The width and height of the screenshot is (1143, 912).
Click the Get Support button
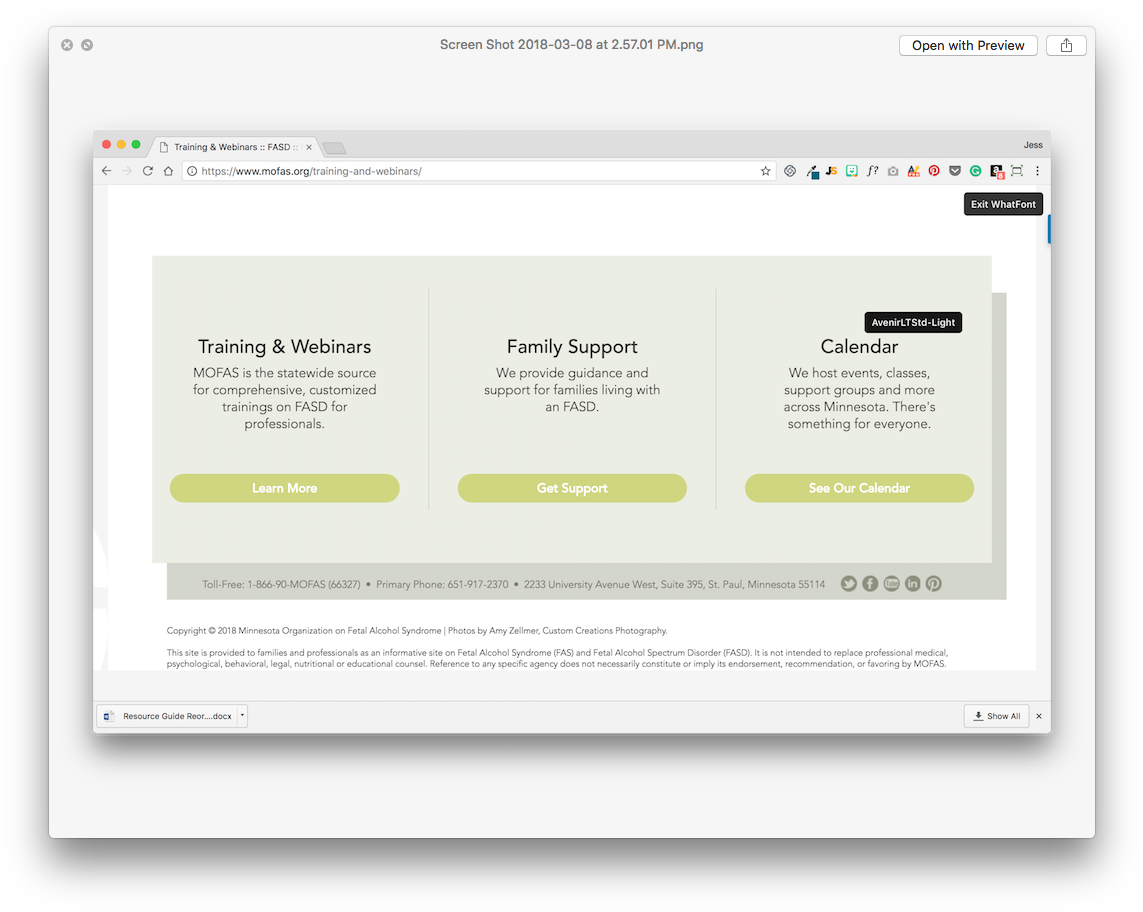(572, 488)
